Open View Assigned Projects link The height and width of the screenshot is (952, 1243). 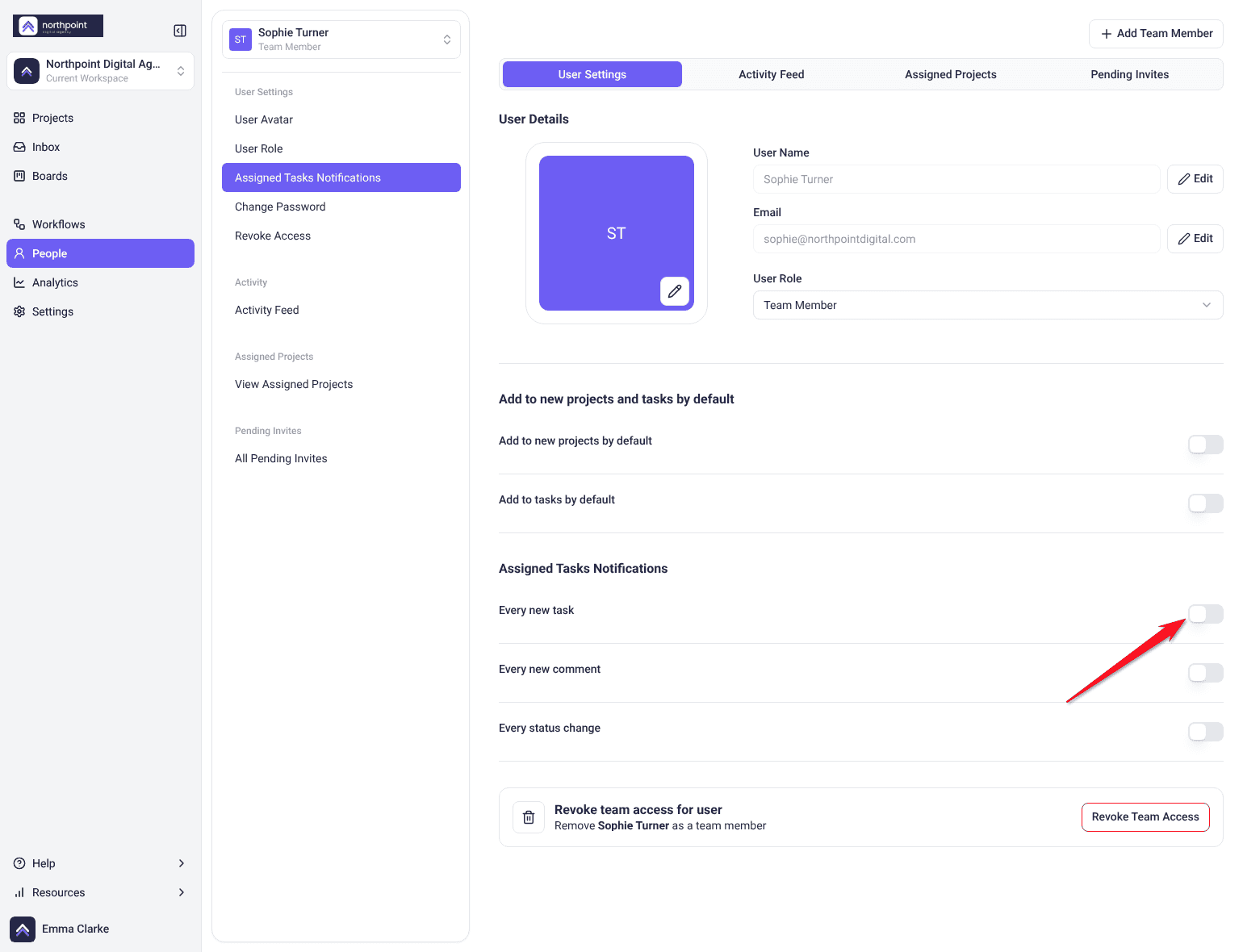point(341,384)
